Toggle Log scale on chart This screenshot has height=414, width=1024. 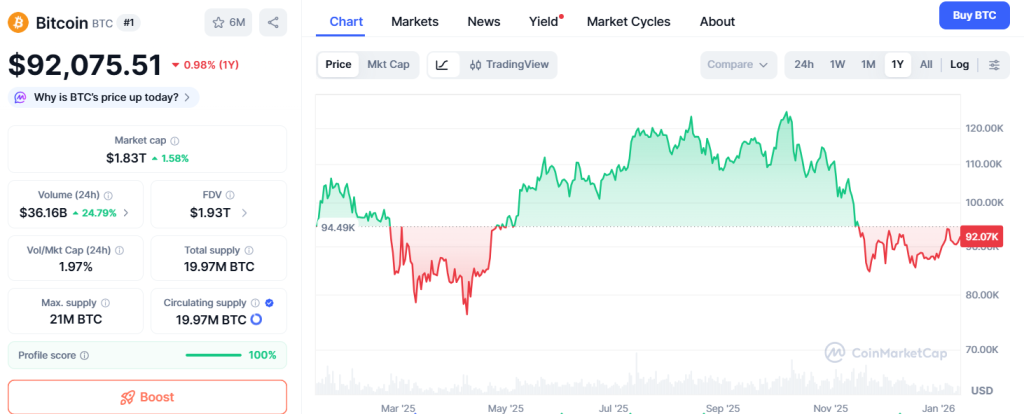959,65
